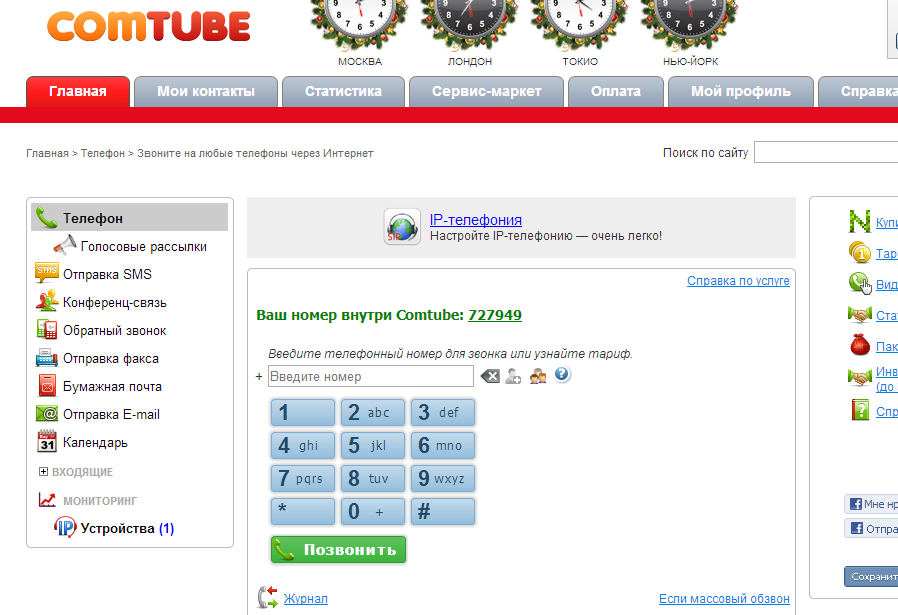Click the green question mark icon in the right panel
The width and height of the screenshot is (898, 615).
point(860,410)
